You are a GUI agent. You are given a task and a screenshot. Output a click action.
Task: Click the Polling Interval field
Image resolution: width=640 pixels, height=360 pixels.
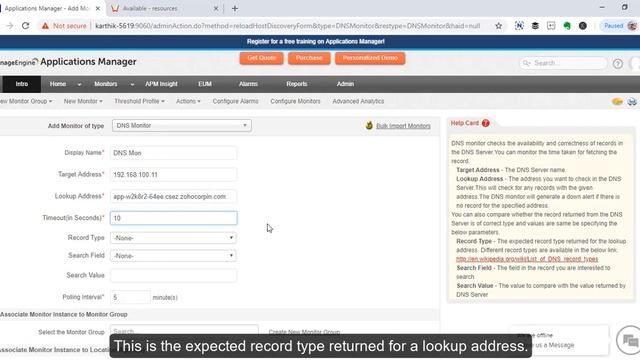pos(130,297)
